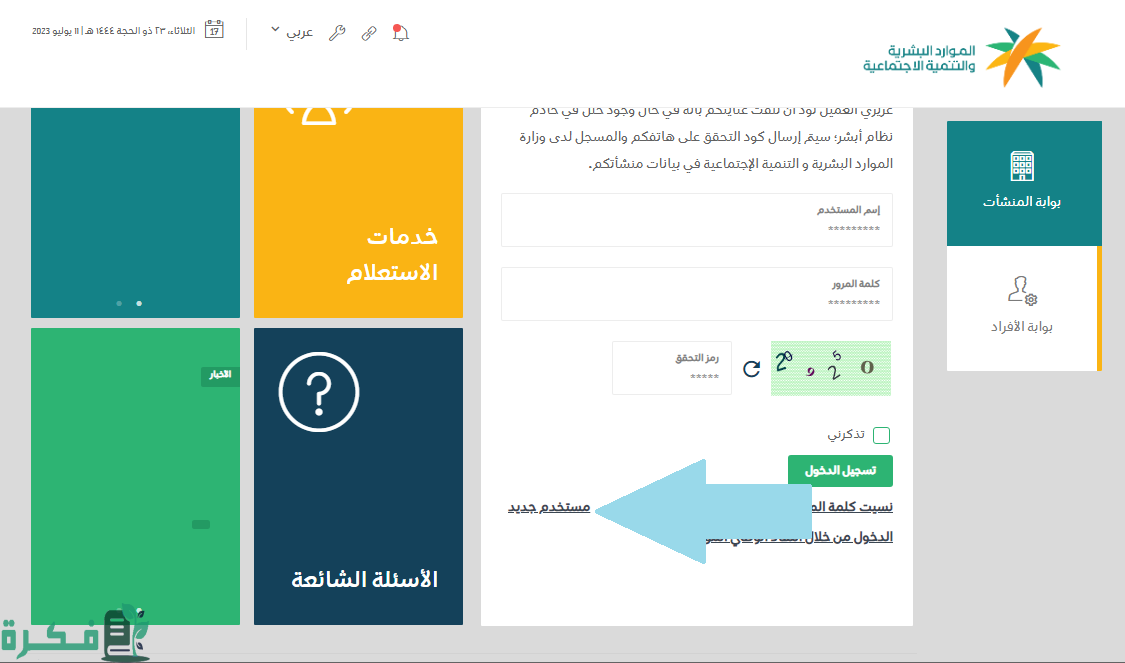This screenshot has height=663, width=1125.
Task: Select the second carousel dot indicator
Action: [138, 303]
